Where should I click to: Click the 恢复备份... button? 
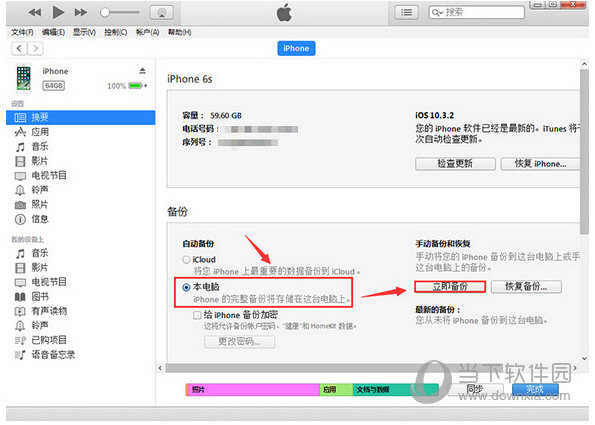(x=526, y=286)
